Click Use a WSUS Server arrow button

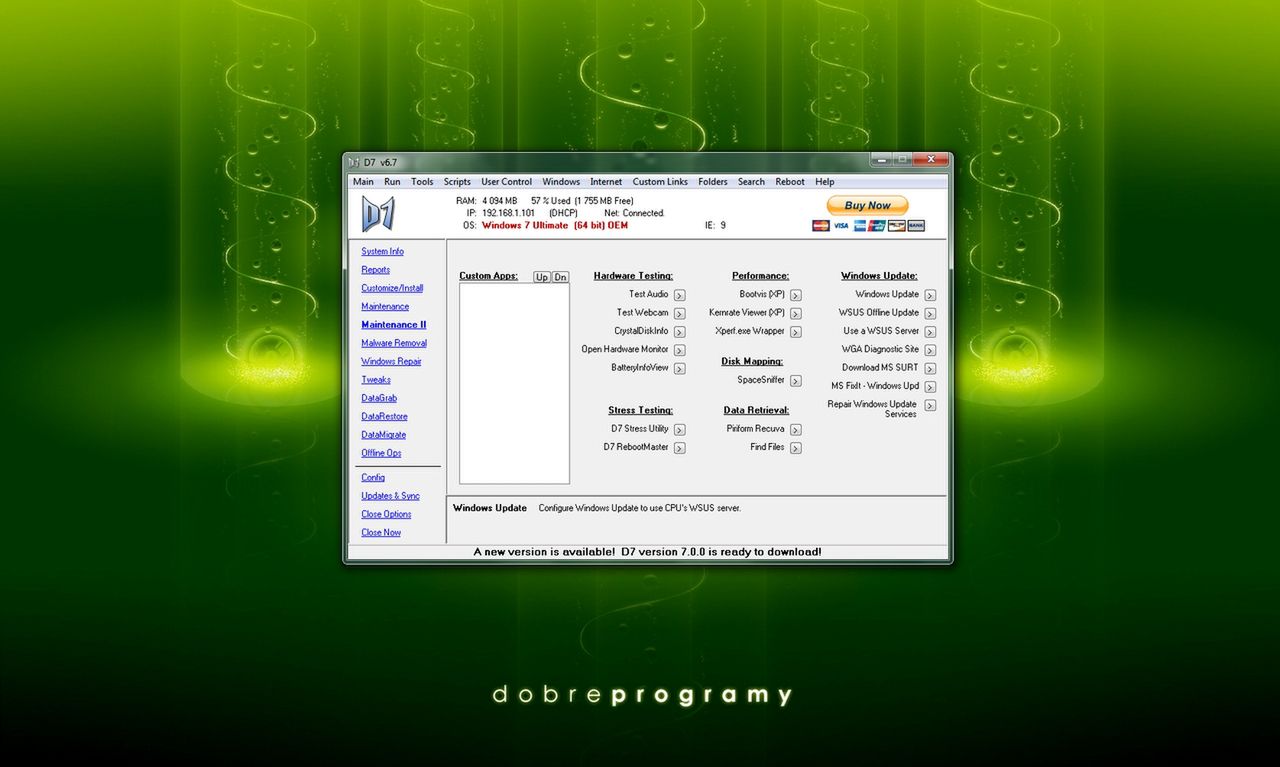point(930,332)
